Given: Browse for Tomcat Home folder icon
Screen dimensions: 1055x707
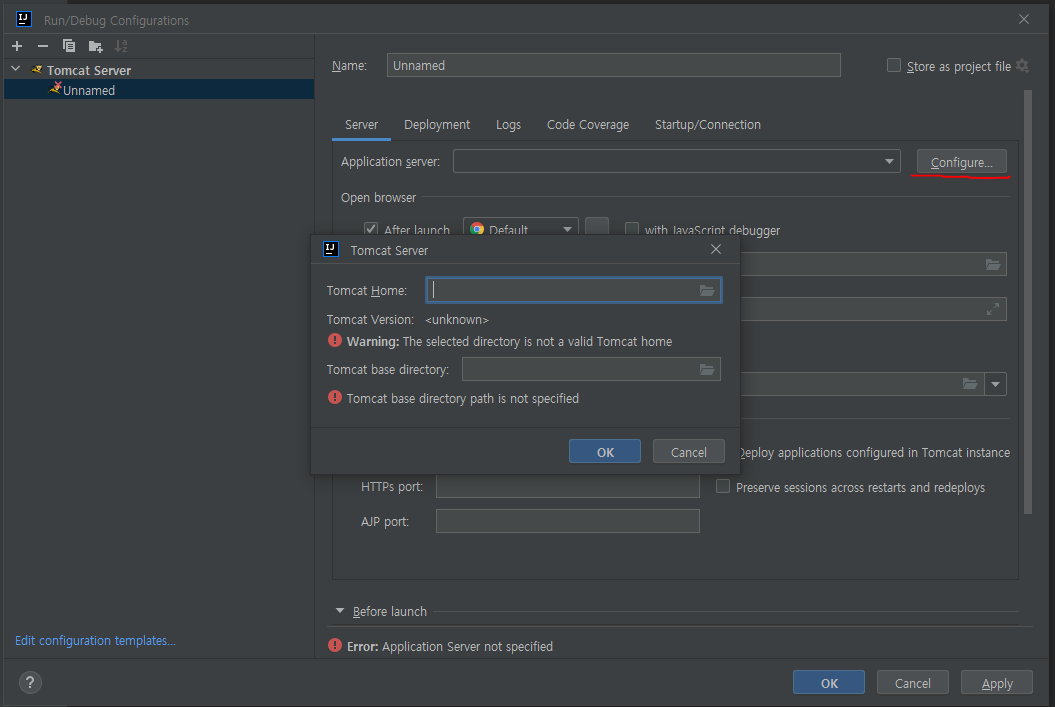Looking at the screenshot, I should pos(706,291).
